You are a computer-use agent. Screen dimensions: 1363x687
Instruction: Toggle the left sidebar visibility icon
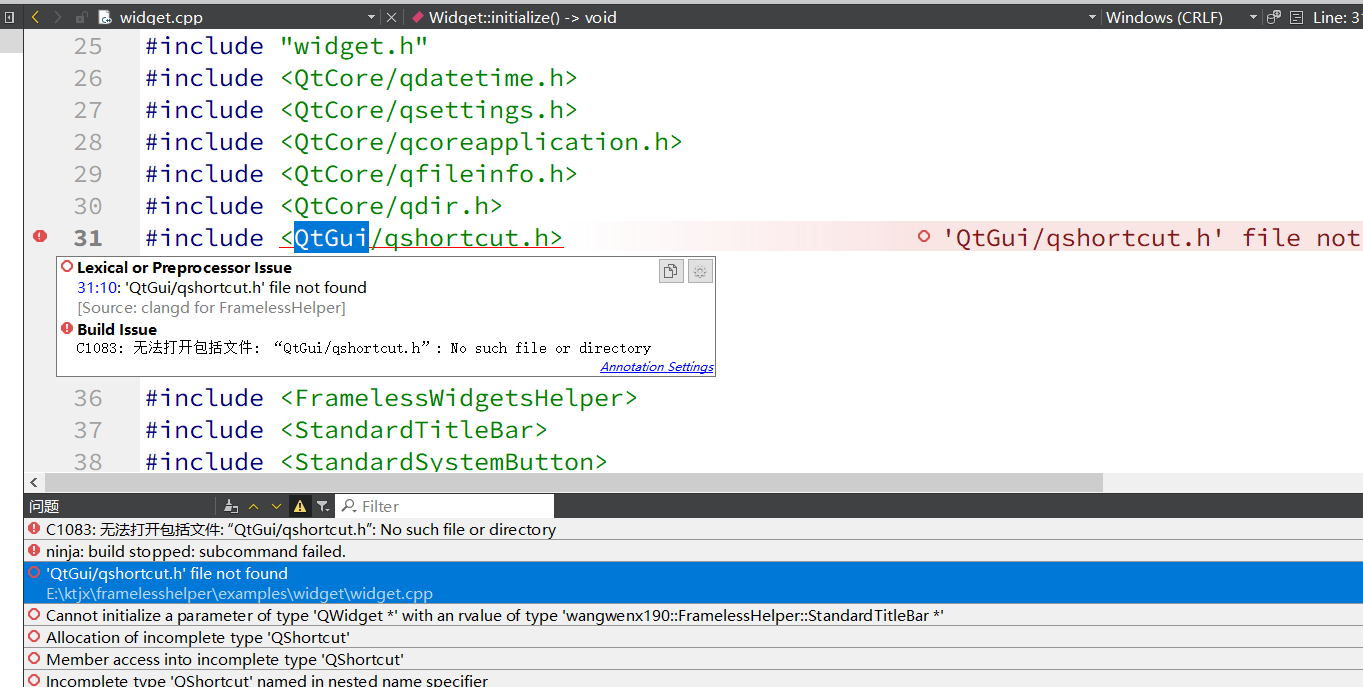tap(9, 17)
